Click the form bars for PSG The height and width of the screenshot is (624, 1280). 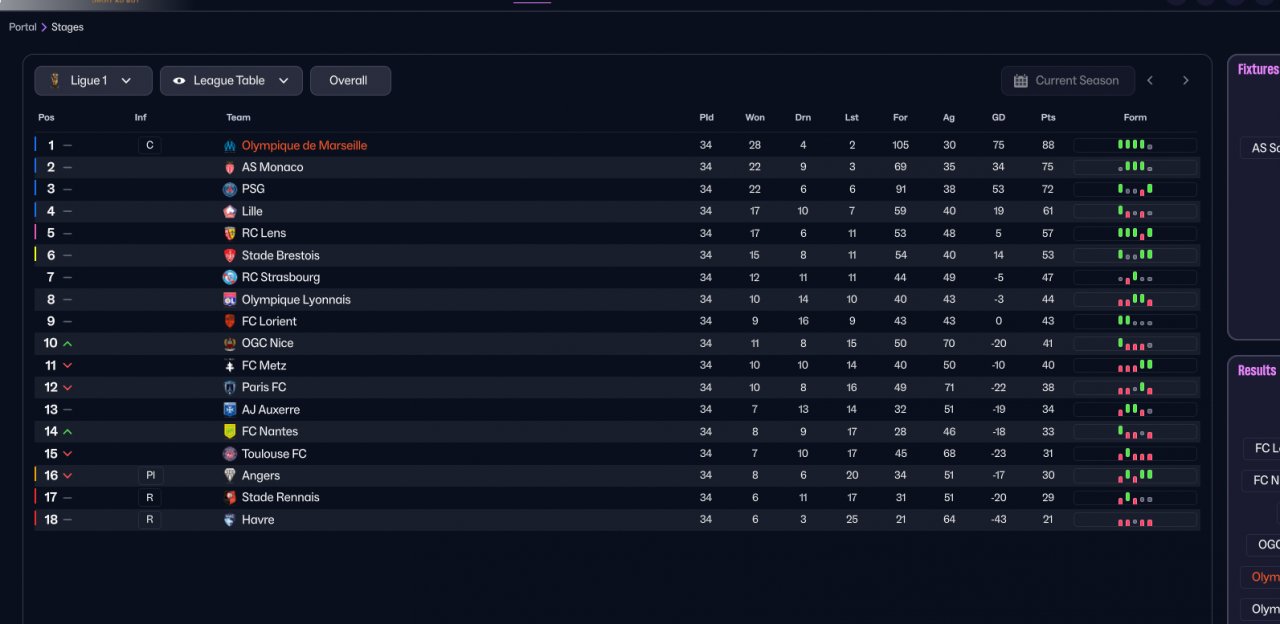point(1135,190)
